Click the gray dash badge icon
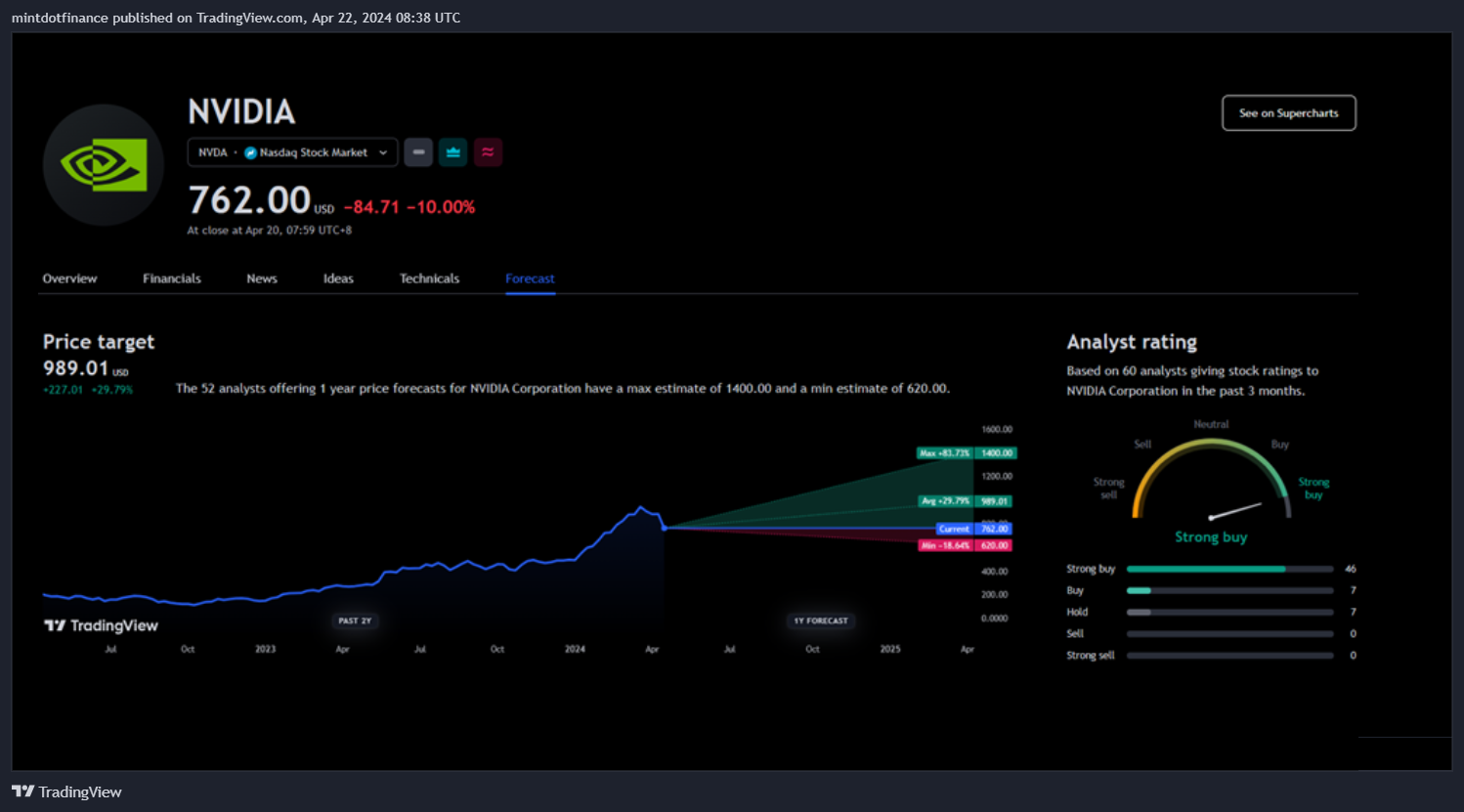Image resolution: width=1464 pixels, height=812 pixels. (418, 152)
